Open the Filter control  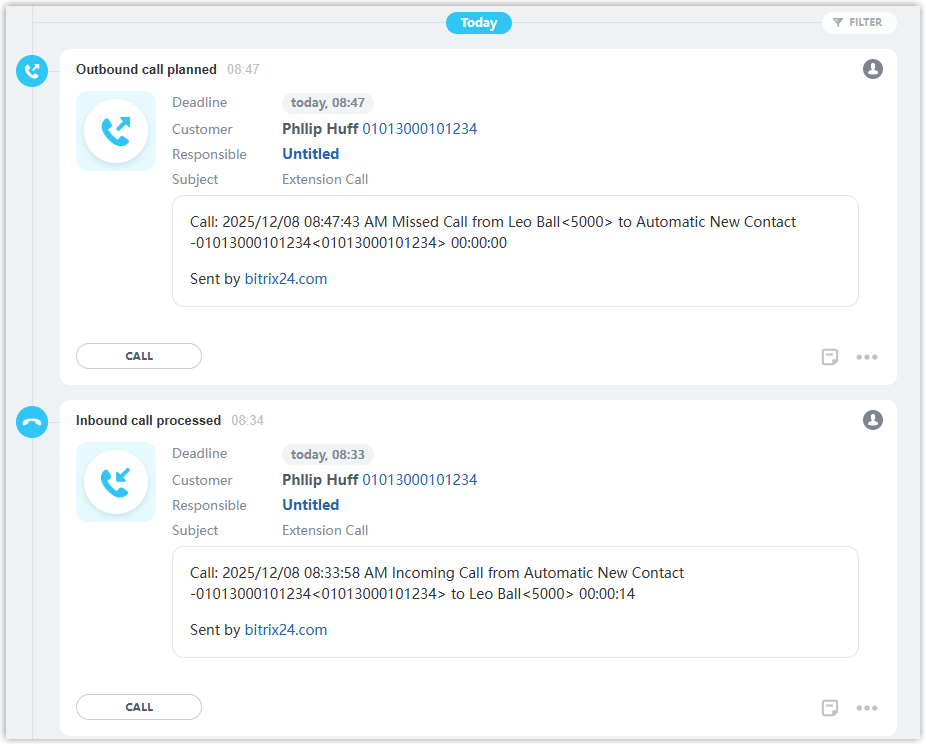pos(858,22)
